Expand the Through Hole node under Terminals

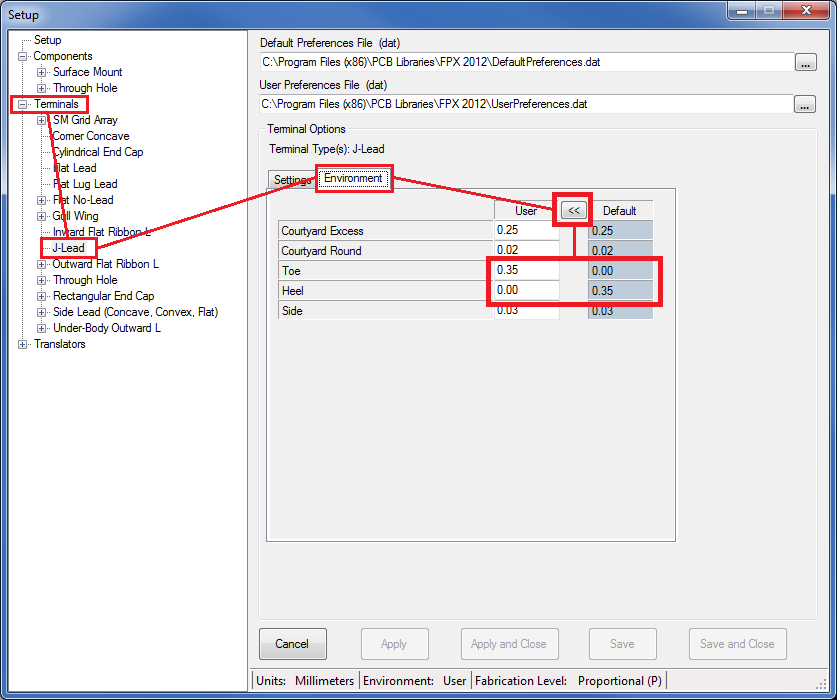pos(41,280)
